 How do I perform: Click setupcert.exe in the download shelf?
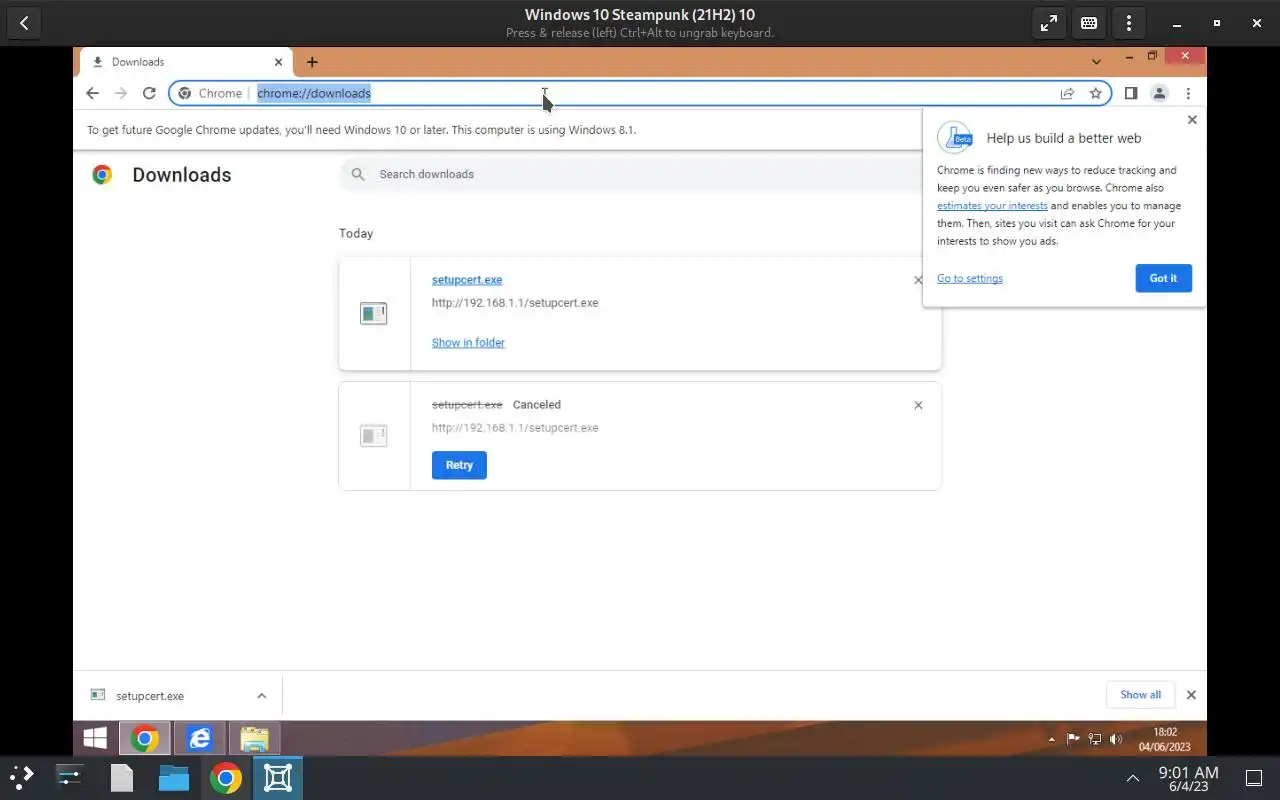tap(150, 696)
